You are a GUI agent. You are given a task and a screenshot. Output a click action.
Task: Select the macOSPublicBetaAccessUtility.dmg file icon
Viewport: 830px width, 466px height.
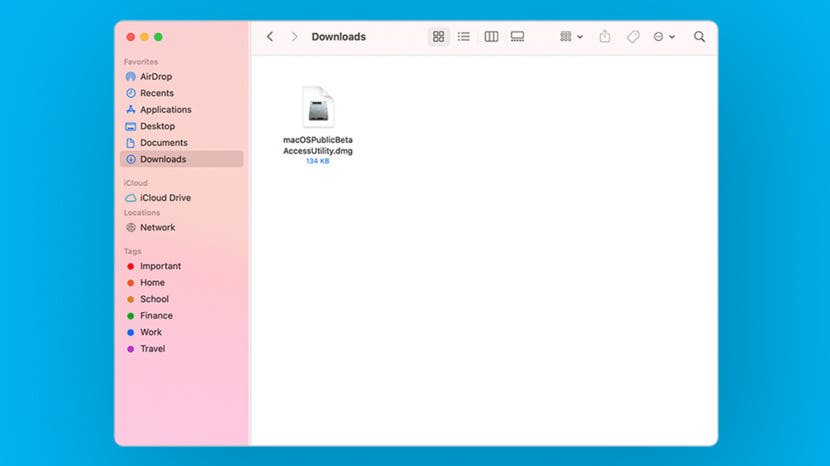pos(318,106)
